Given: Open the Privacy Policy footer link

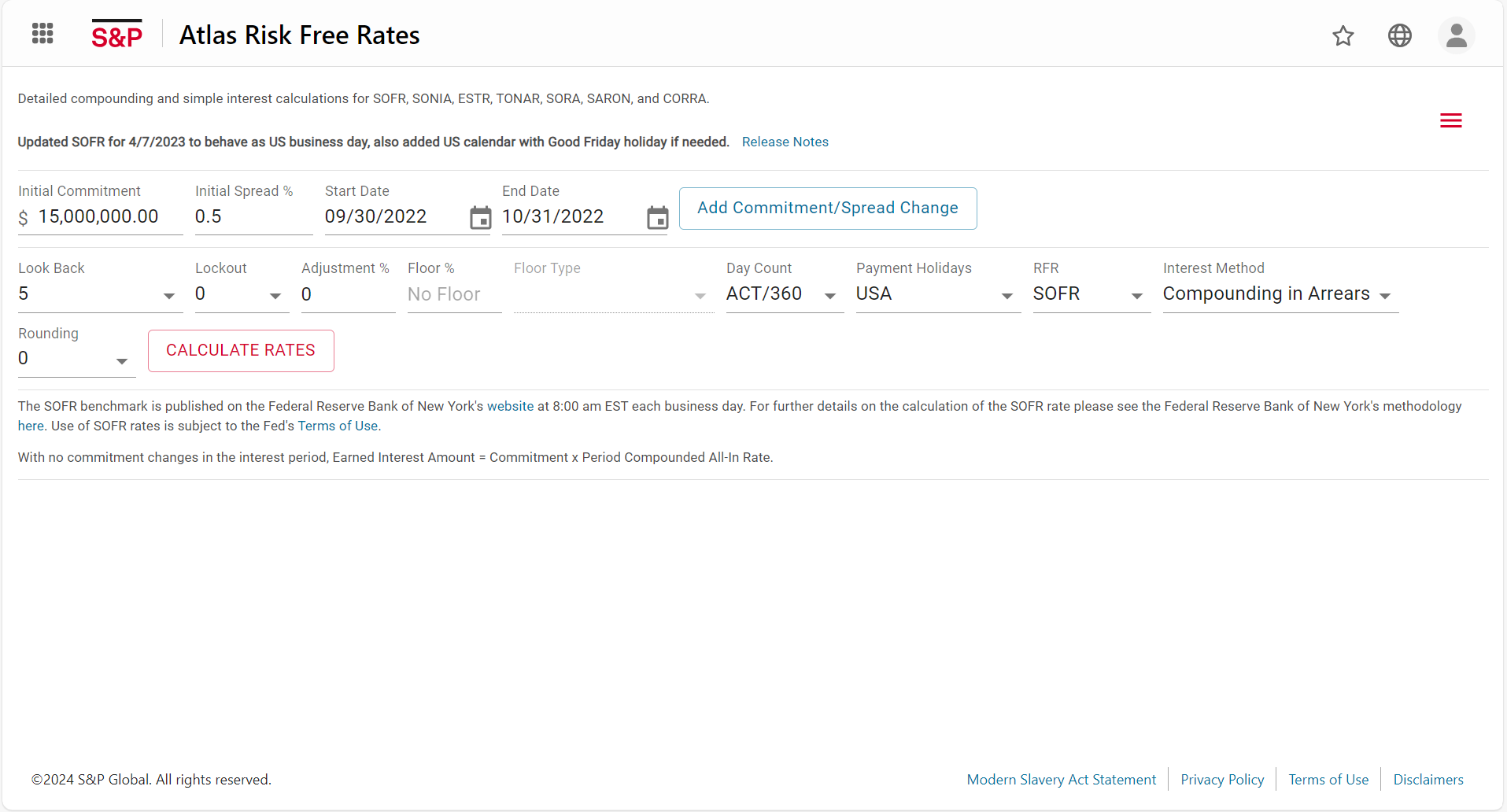Looking at the screenshot, I should [1222, 780].
